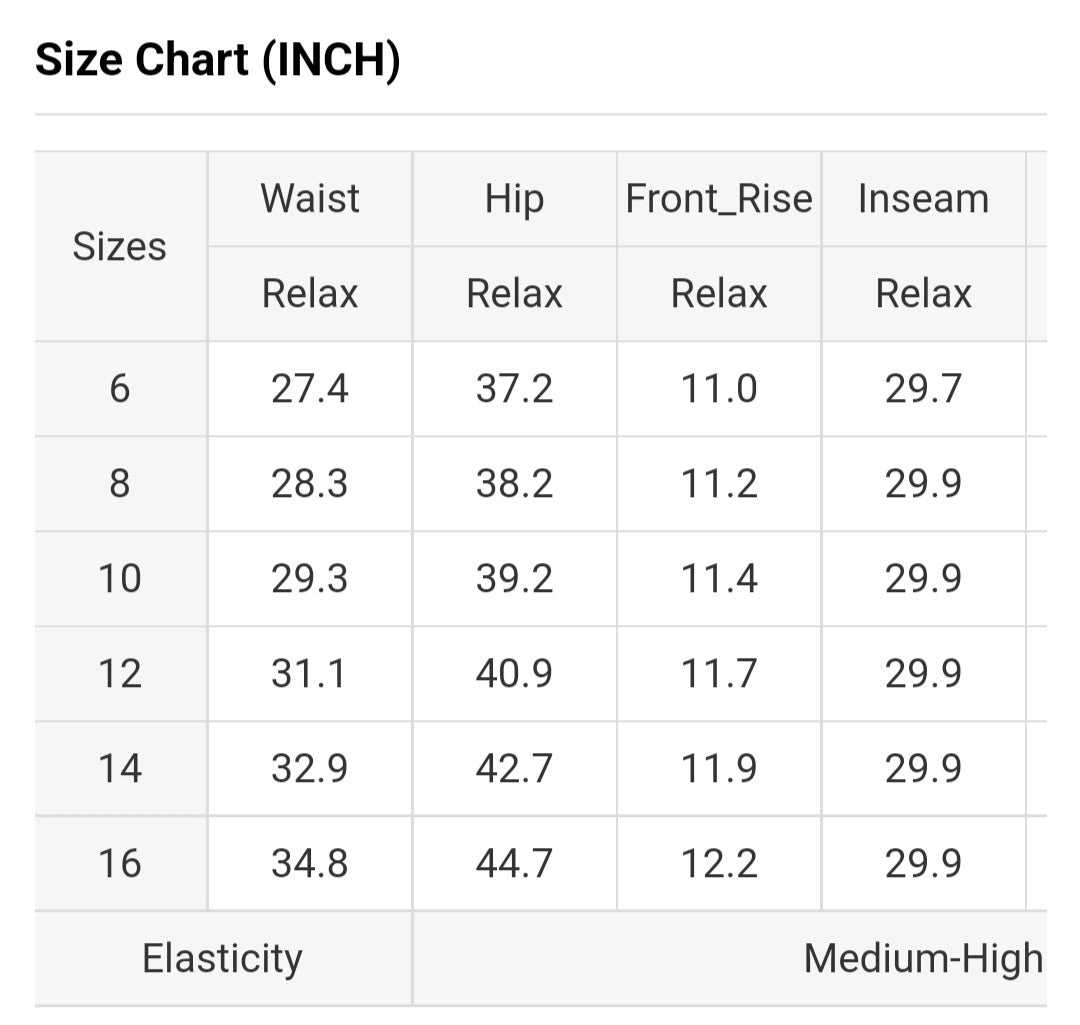Select the Waist column header

coord(310,198)
